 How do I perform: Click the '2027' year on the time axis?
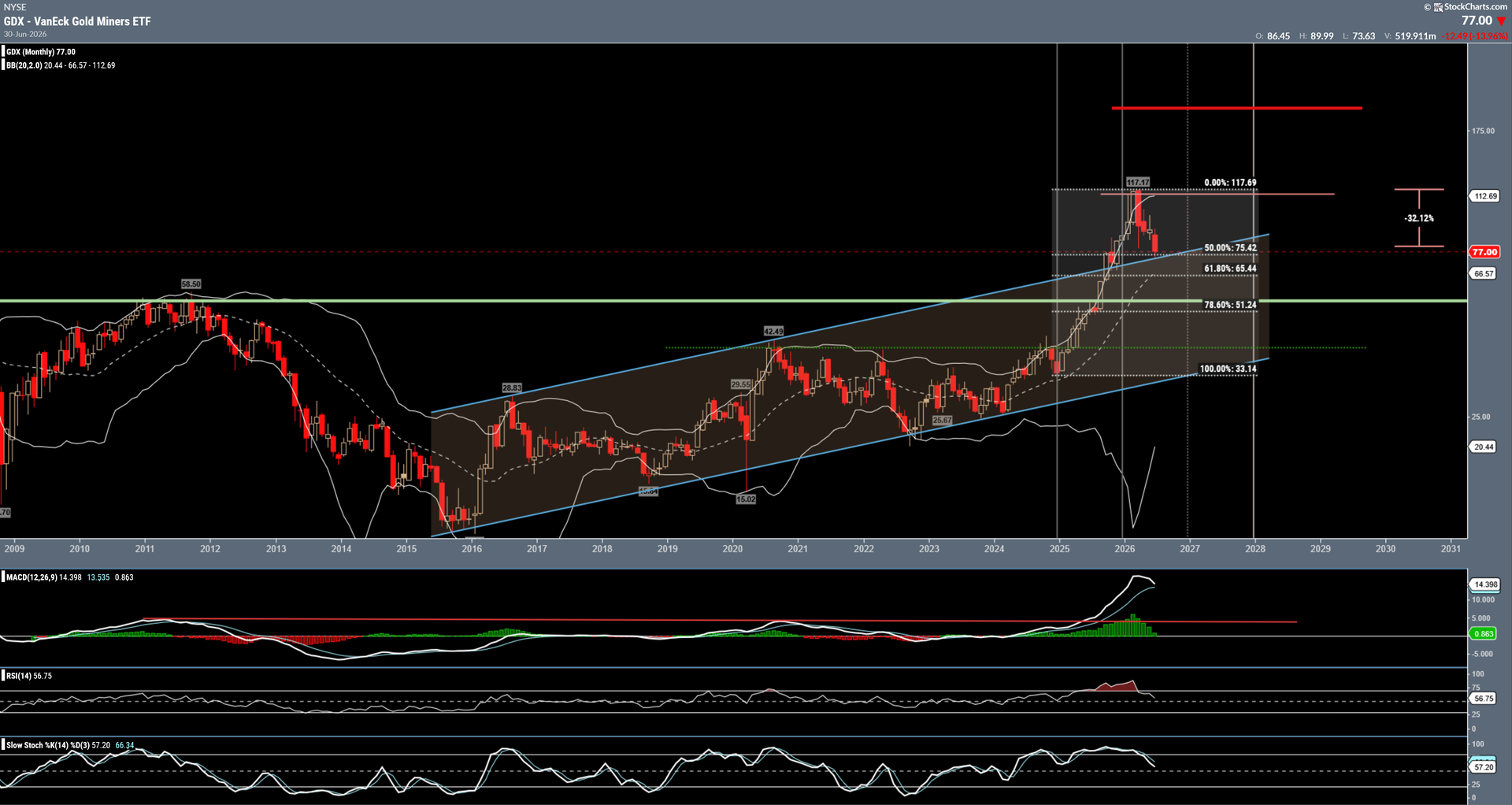pos(1190,549)
